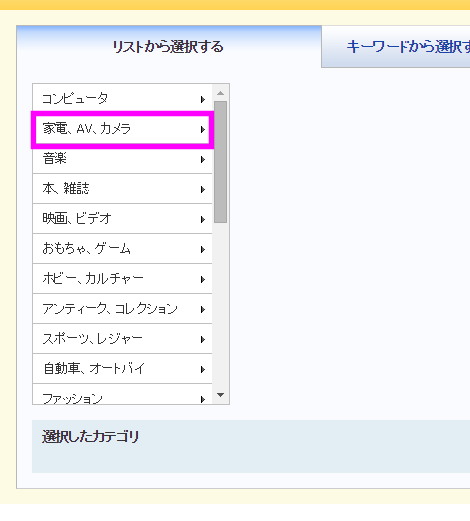Viewport: 470px width, 521px height.
Task: Open the おもちゃ、ゲーム submenu arrow
Action: pyautogui.click(x=203, y=249)
